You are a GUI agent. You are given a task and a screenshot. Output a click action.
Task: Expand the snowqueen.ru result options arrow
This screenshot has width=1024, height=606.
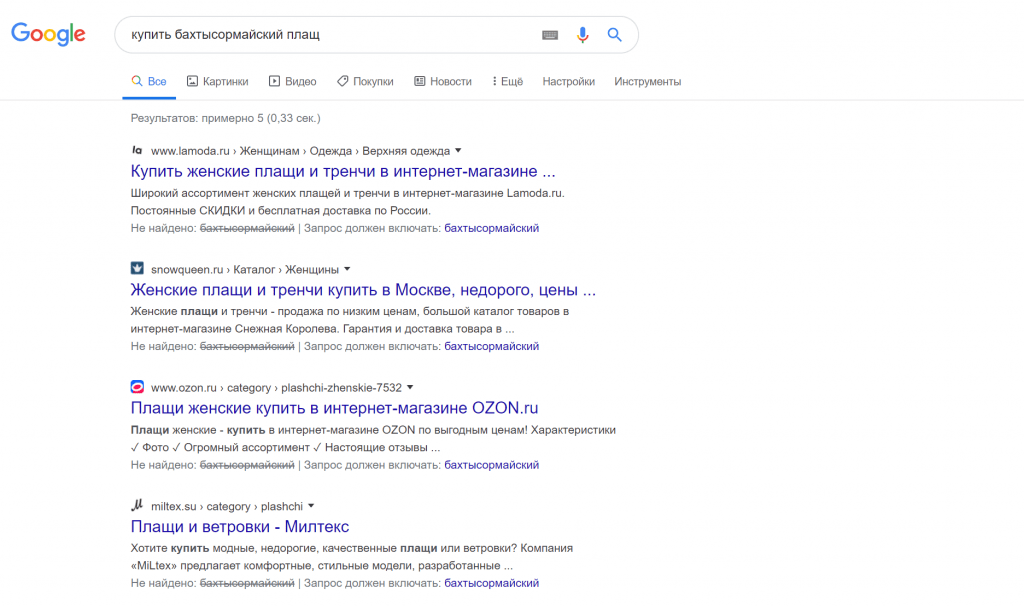tap(347, 268)
